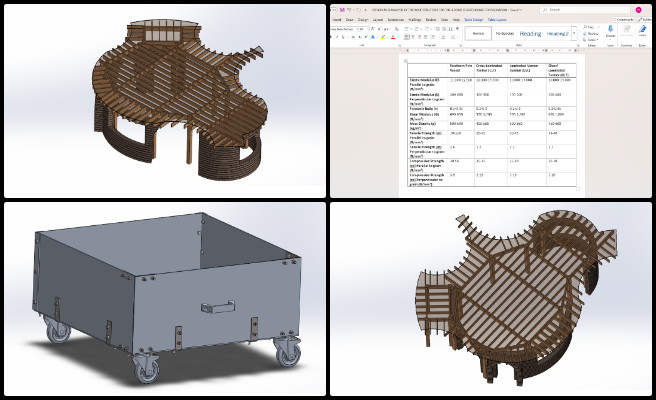Toggle the show paragraph marks icon
The height and width of the screenshot is (400, 656).
click(x=457, y=29)
